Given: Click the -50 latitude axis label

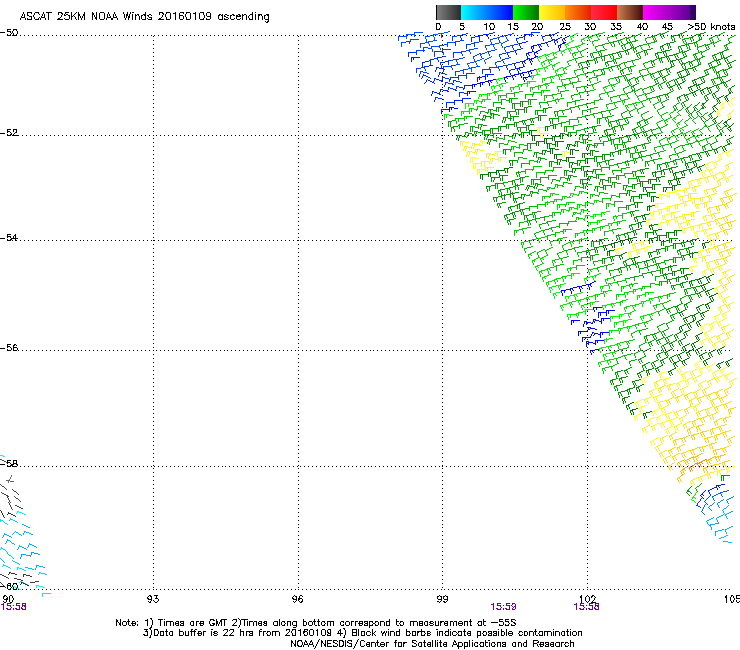Looking at the screenshot, I should coord(9,33).
